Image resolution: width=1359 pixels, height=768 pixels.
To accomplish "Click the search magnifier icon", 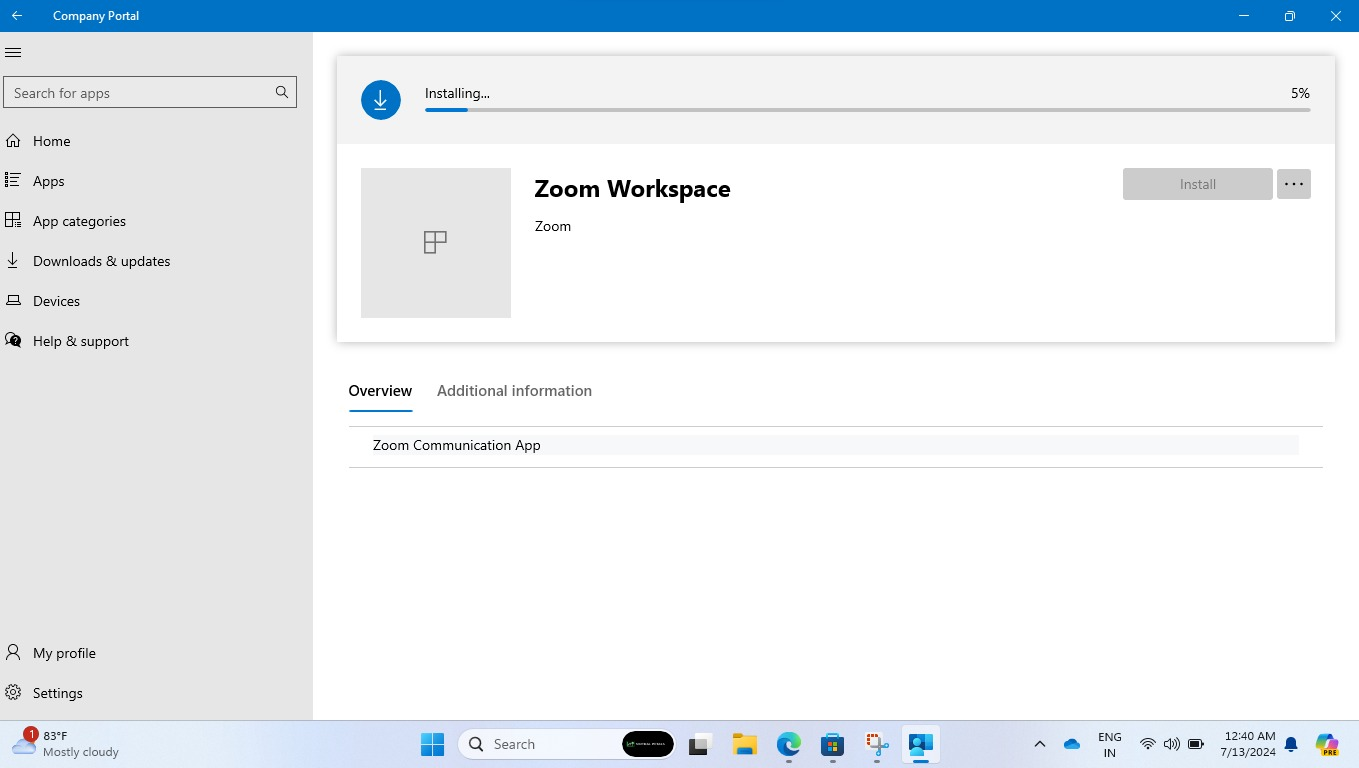I will [282, 92].
